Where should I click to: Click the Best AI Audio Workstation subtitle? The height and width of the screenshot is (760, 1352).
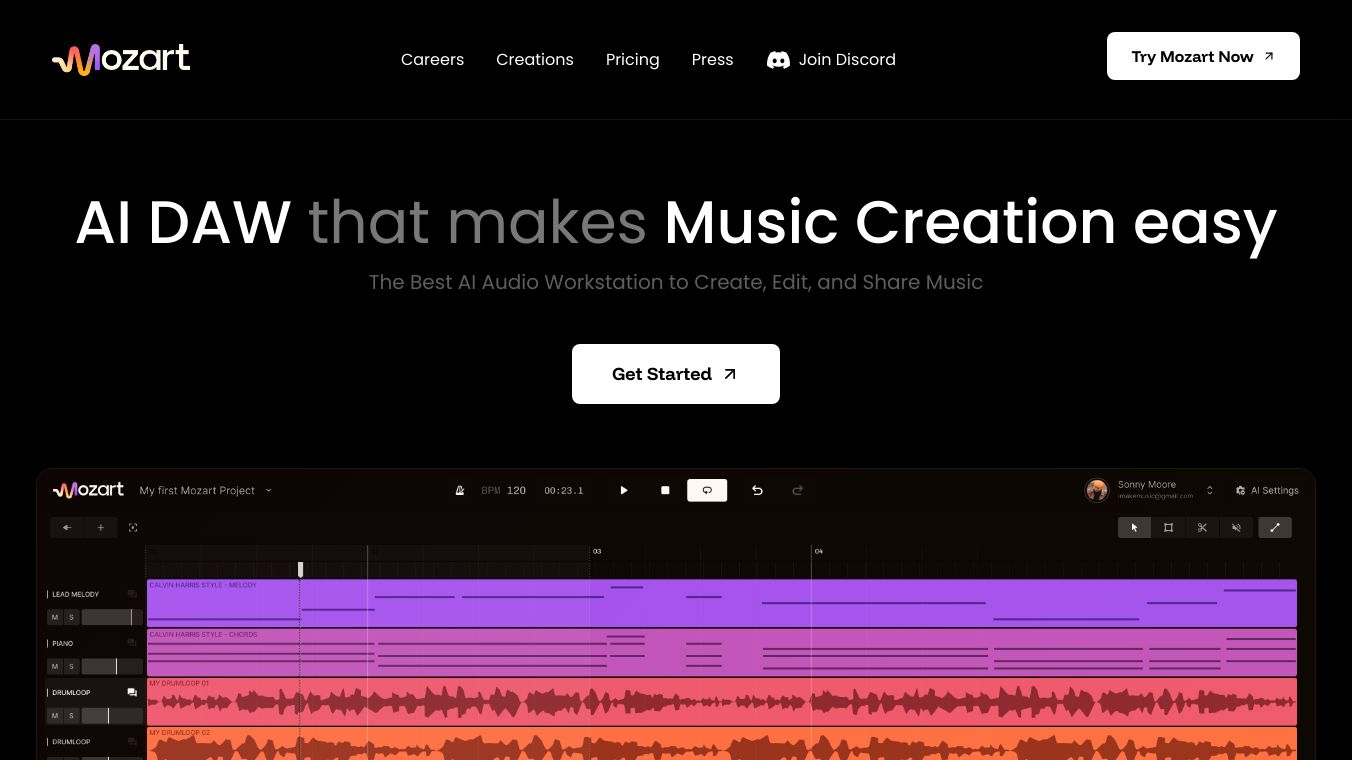[676, 282]
